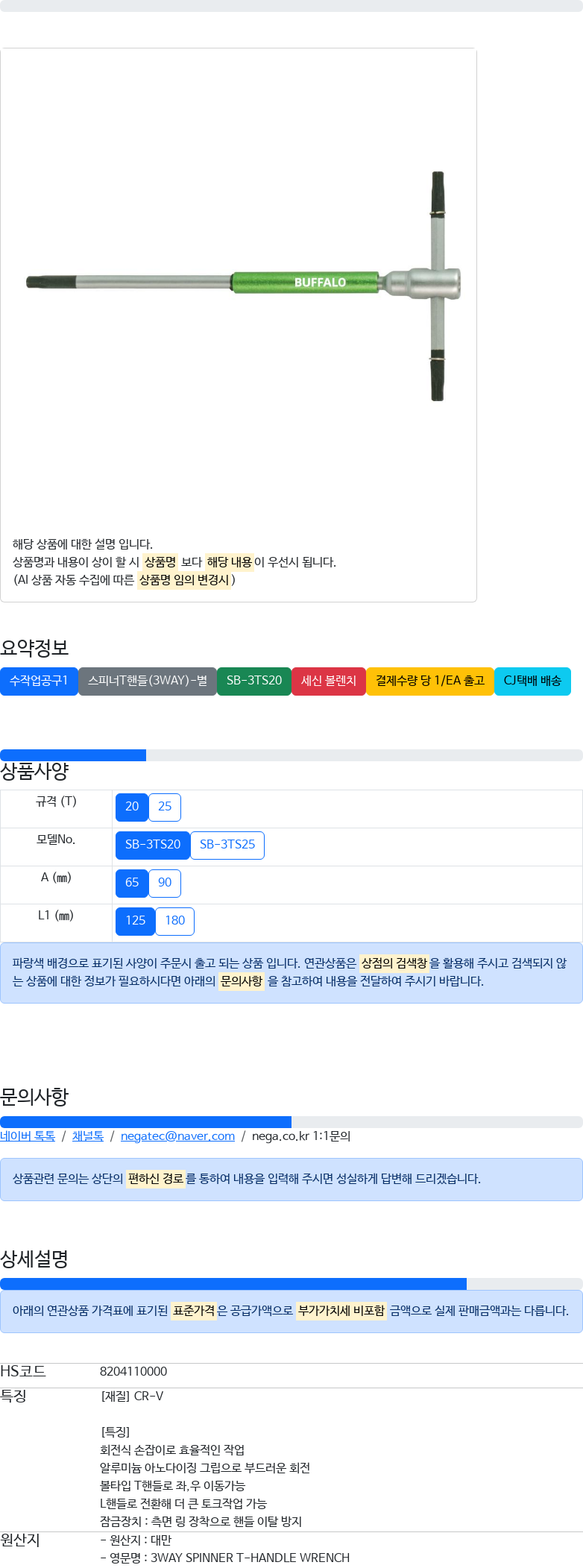Click the CJ택배 배송 shipping tag
The width and height of the screenshot is (583, 1568).
click(x=532, y=681)
